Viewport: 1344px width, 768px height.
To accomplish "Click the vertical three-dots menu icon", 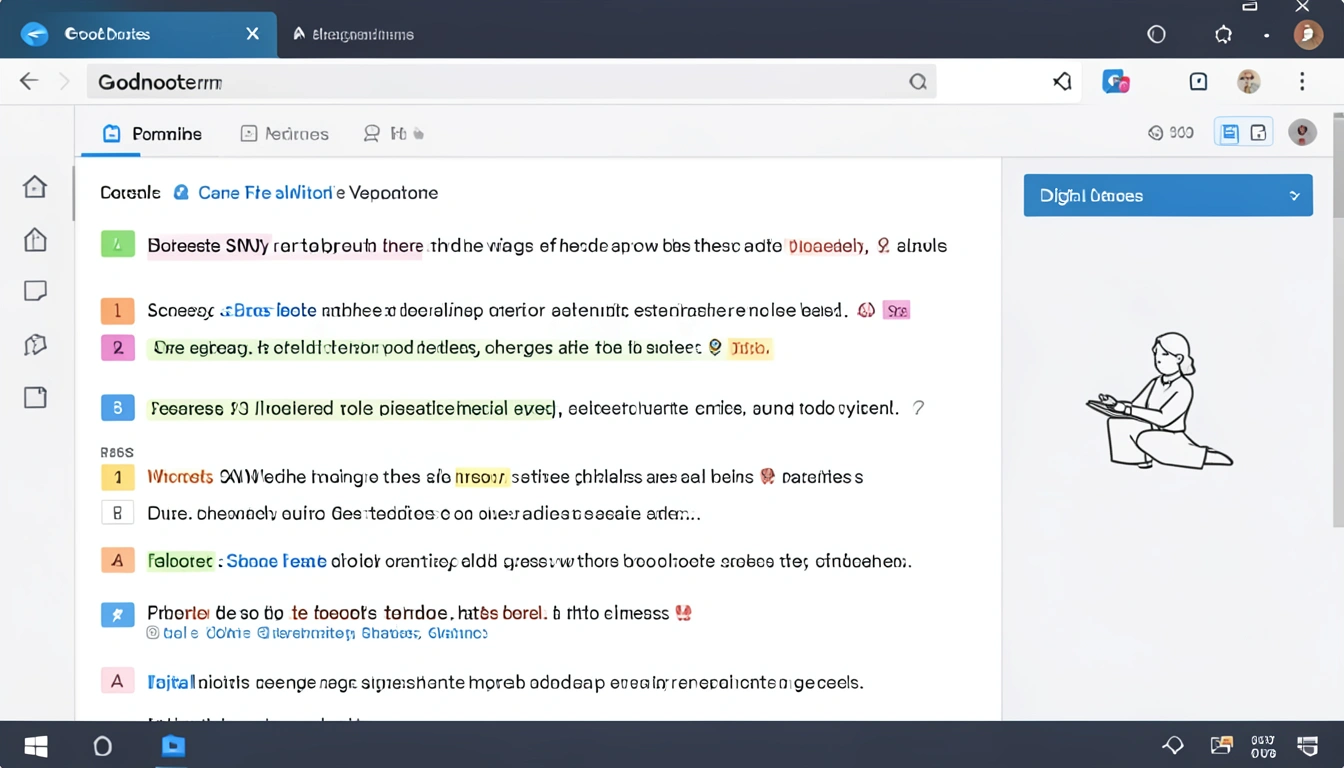I will coord(1301,82).
